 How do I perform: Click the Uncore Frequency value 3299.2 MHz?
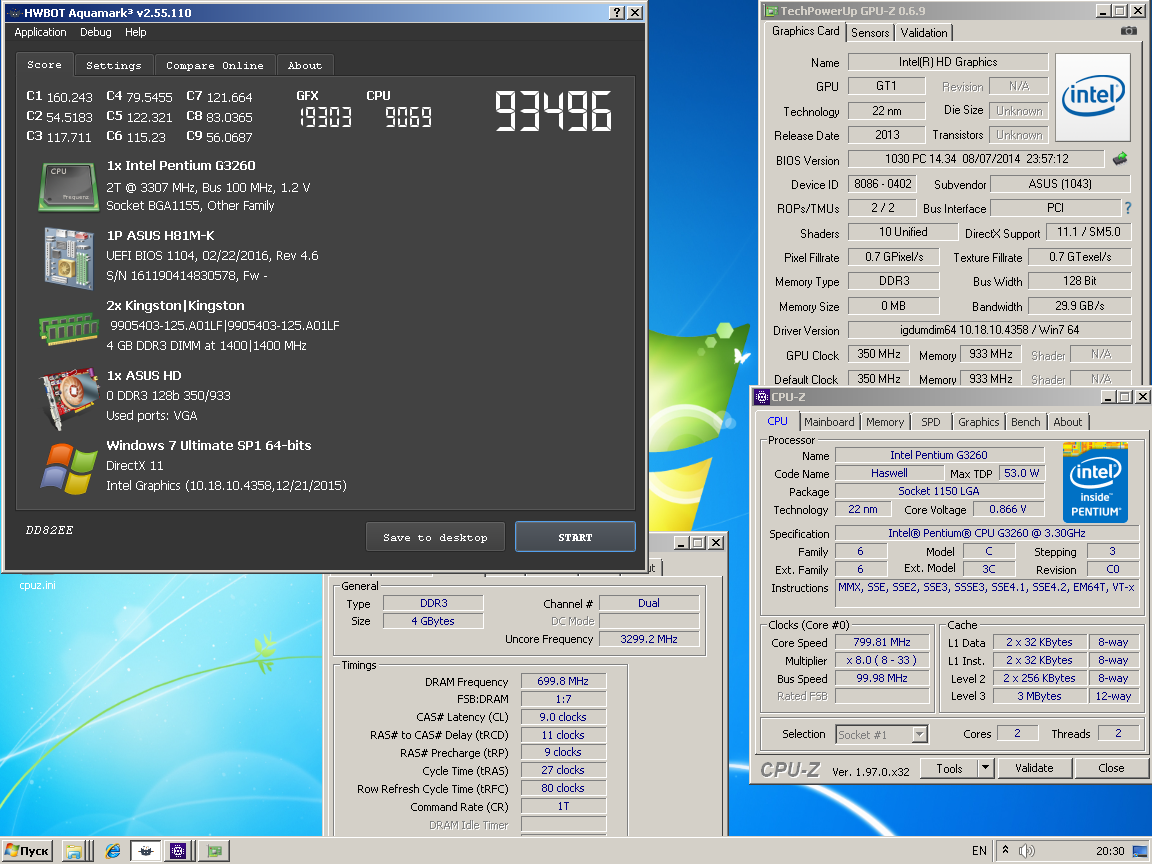pyautogui.click(x=649, y=639)
